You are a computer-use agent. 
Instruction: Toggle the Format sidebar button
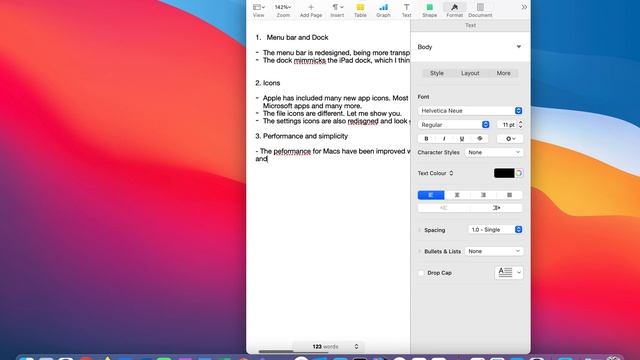coord(454,10)
